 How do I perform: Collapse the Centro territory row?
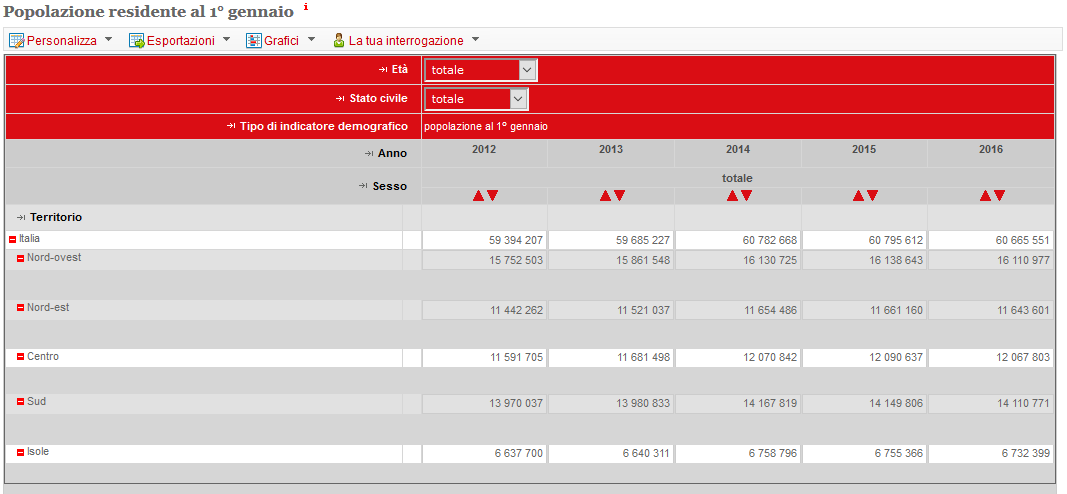[x=20, y=357]
